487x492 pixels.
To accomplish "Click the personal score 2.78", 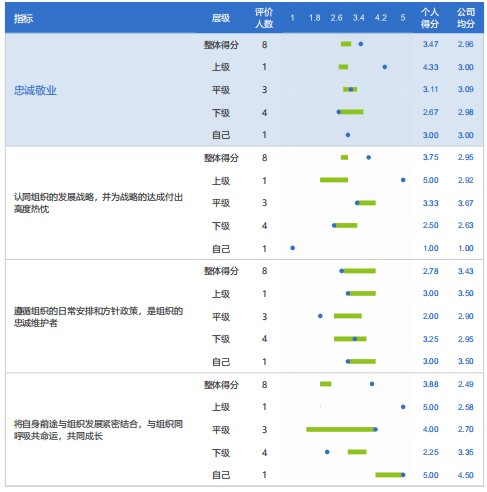I will pyautogui.click(x=431, y=271).
